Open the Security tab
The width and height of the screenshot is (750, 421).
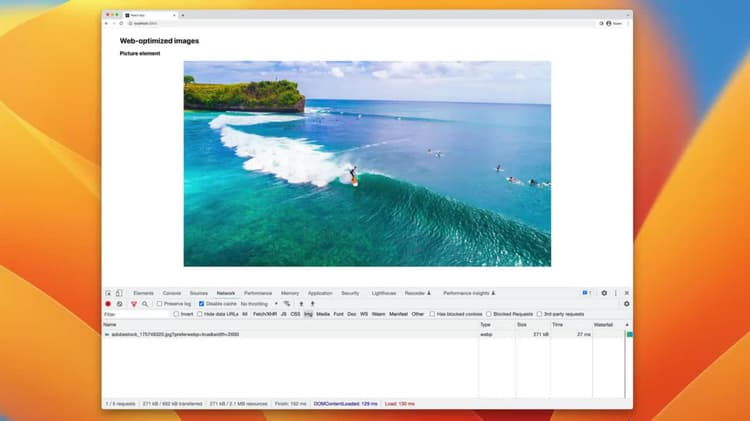tap(350, 293)
